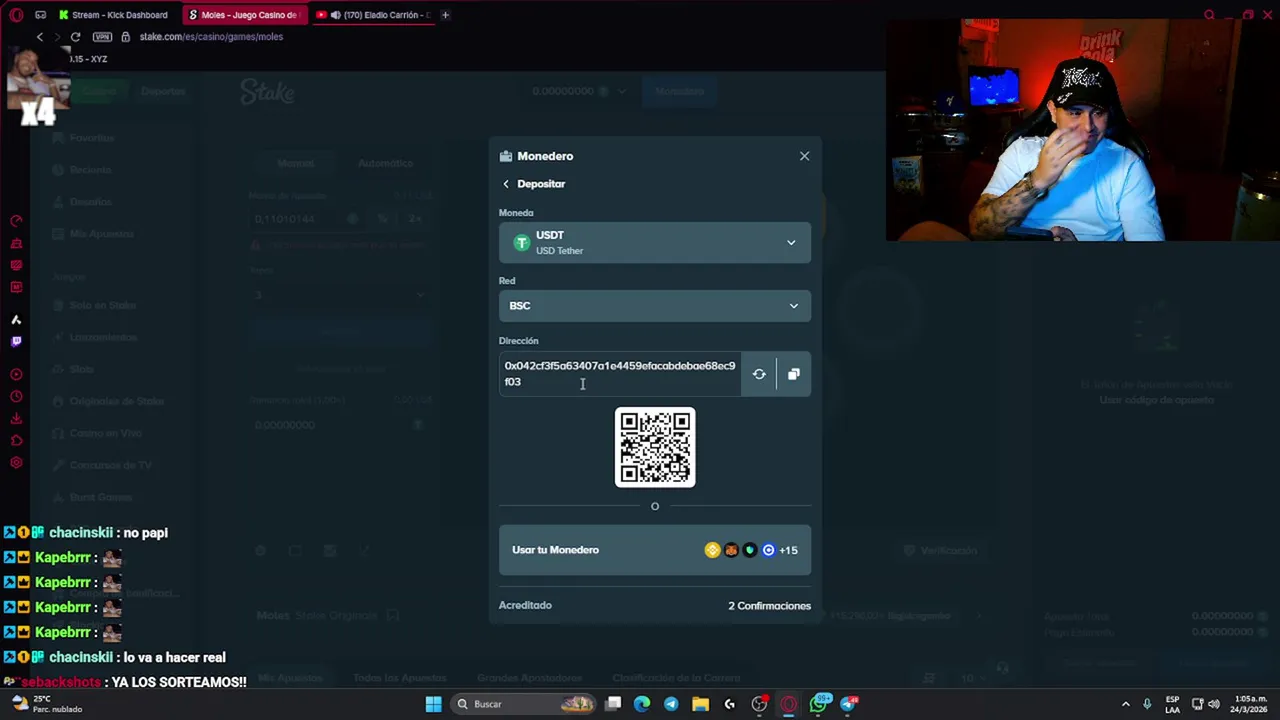This screenshot has height=720, width=1280.
Task: Open Task View on taskbar
Action: pos(613,704)
